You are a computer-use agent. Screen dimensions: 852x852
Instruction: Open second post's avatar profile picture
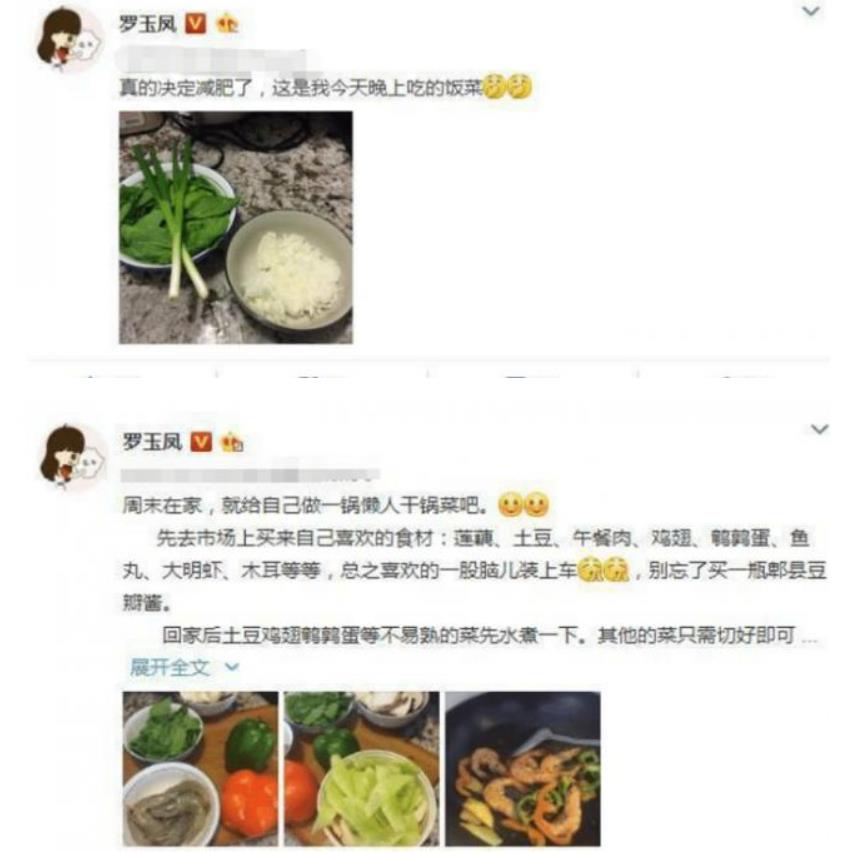(71, 456)
